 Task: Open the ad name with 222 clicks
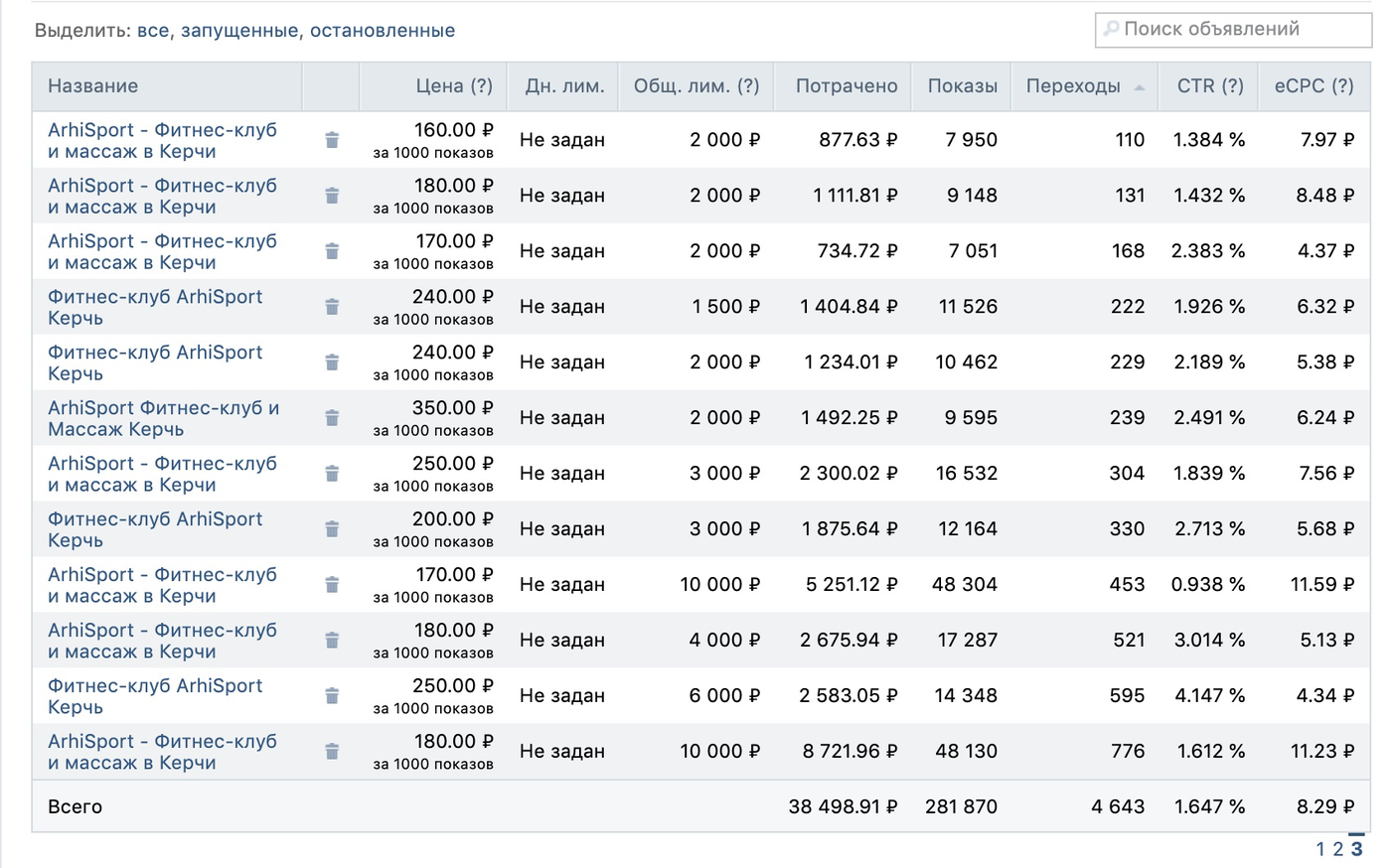click(155, 308)
